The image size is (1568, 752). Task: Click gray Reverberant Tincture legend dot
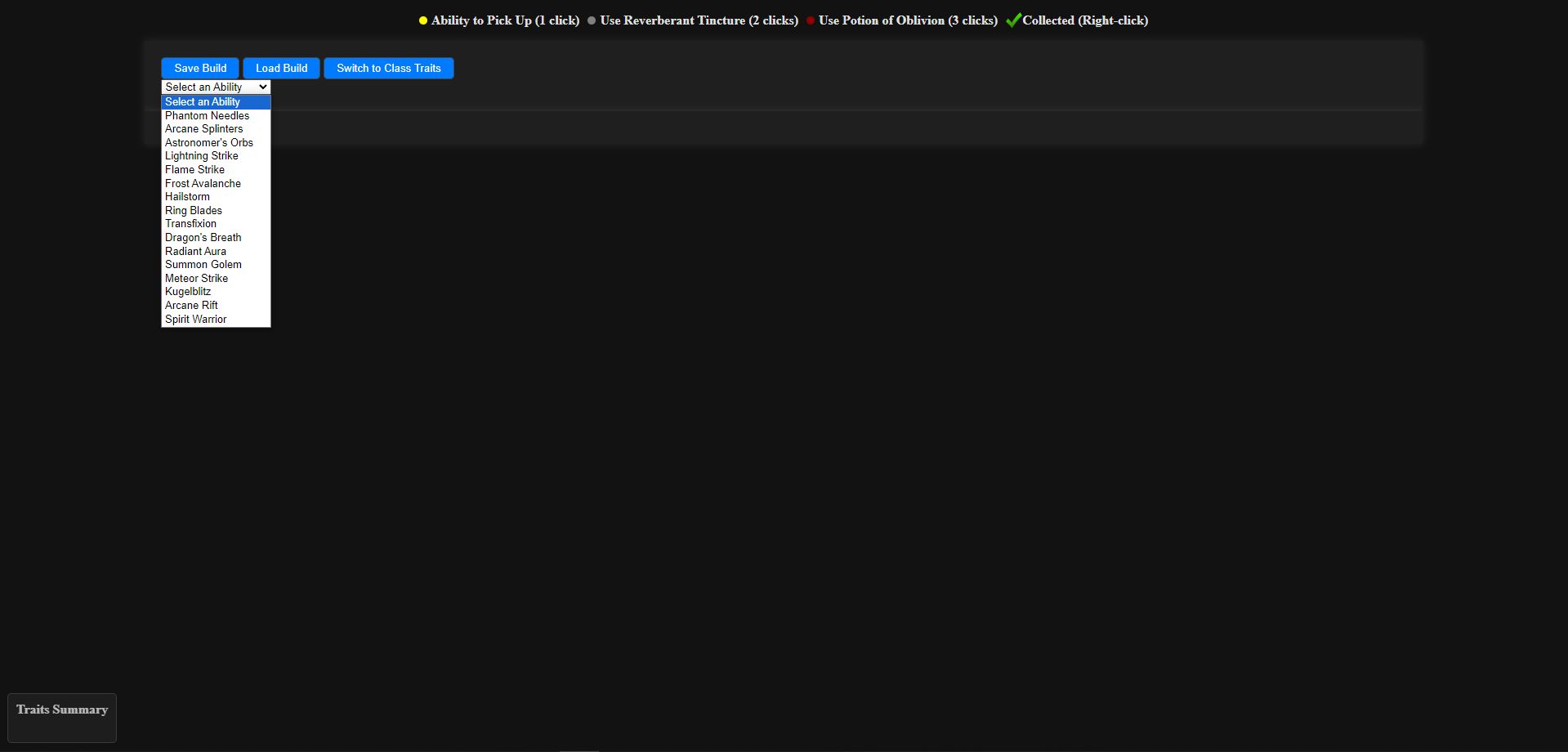point(592,21)
